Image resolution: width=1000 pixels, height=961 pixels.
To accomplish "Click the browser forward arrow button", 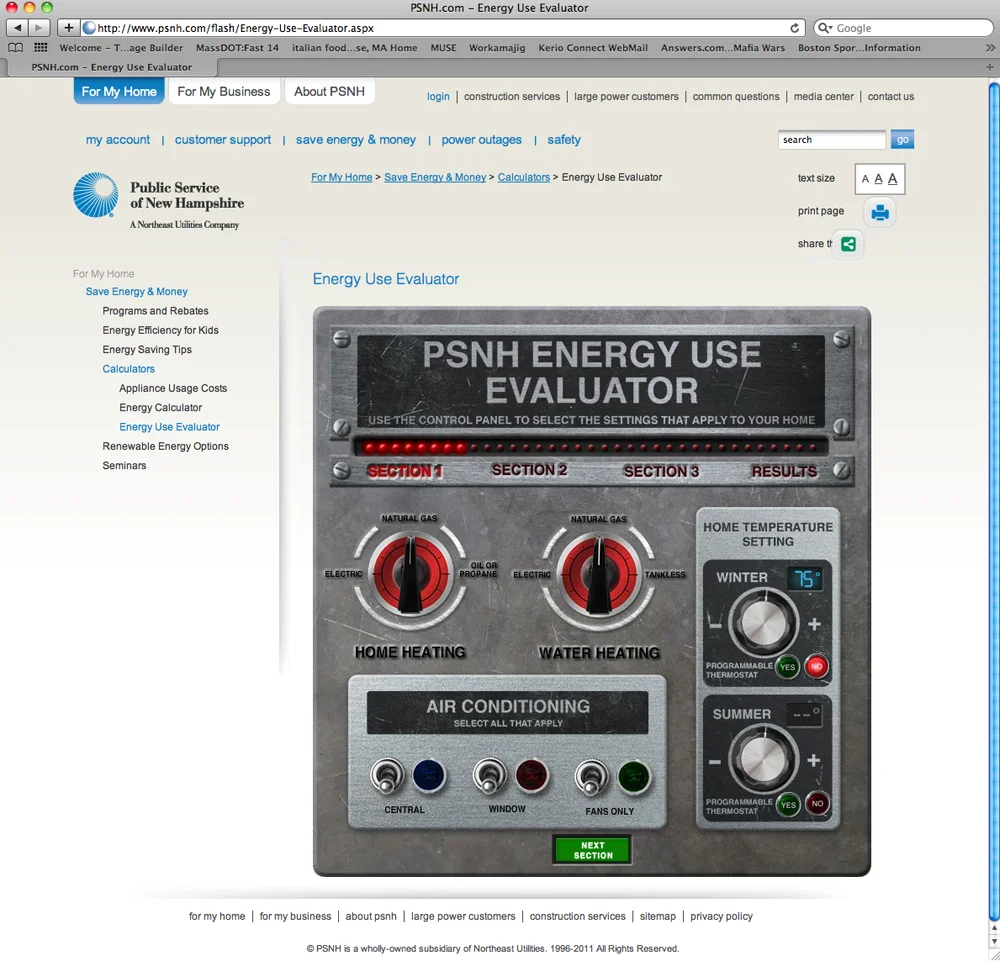I will click(x=39, y=27).
